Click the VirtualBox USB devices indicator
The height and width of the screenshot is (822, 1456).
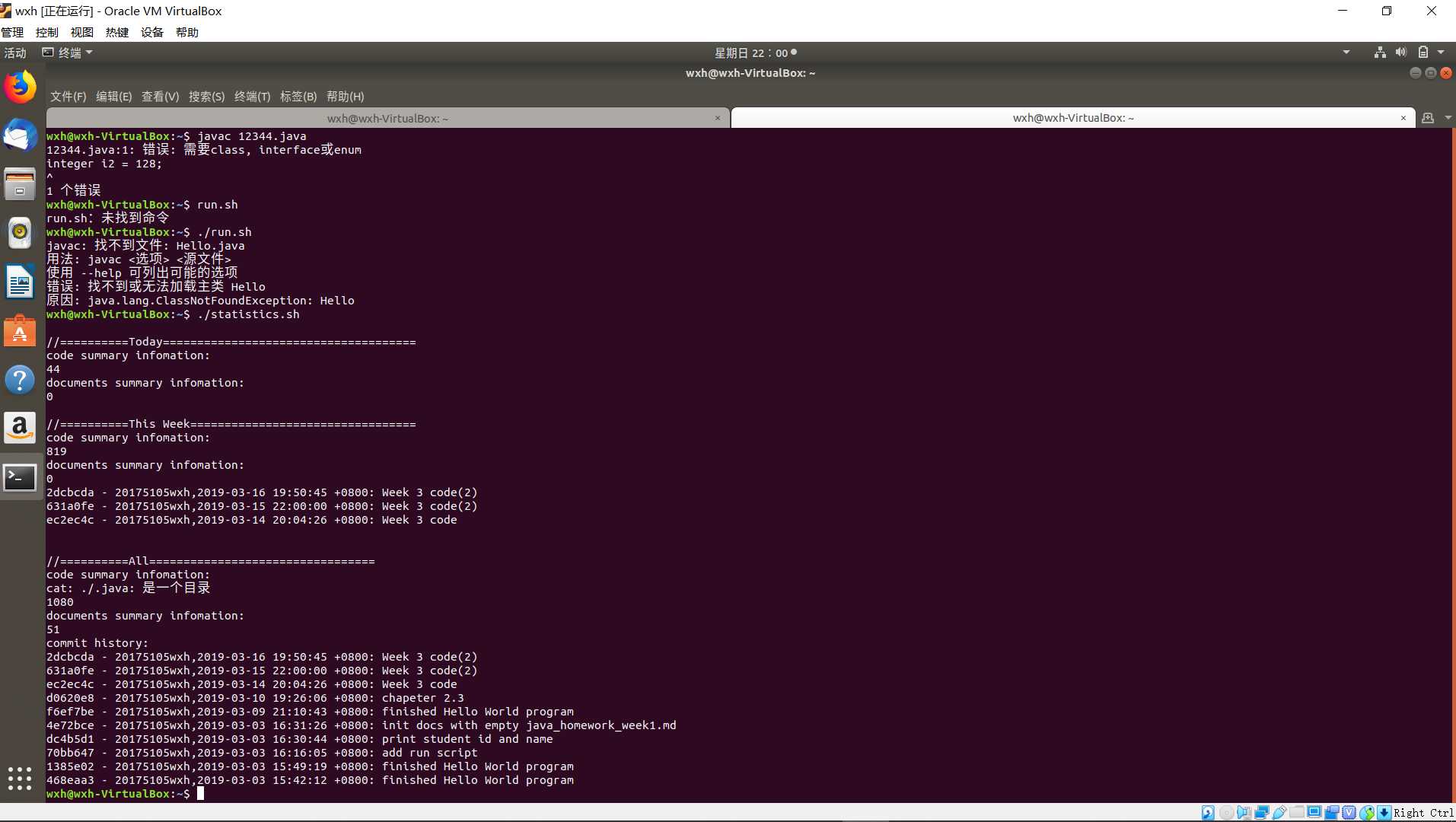click(x=1279, y=813)
